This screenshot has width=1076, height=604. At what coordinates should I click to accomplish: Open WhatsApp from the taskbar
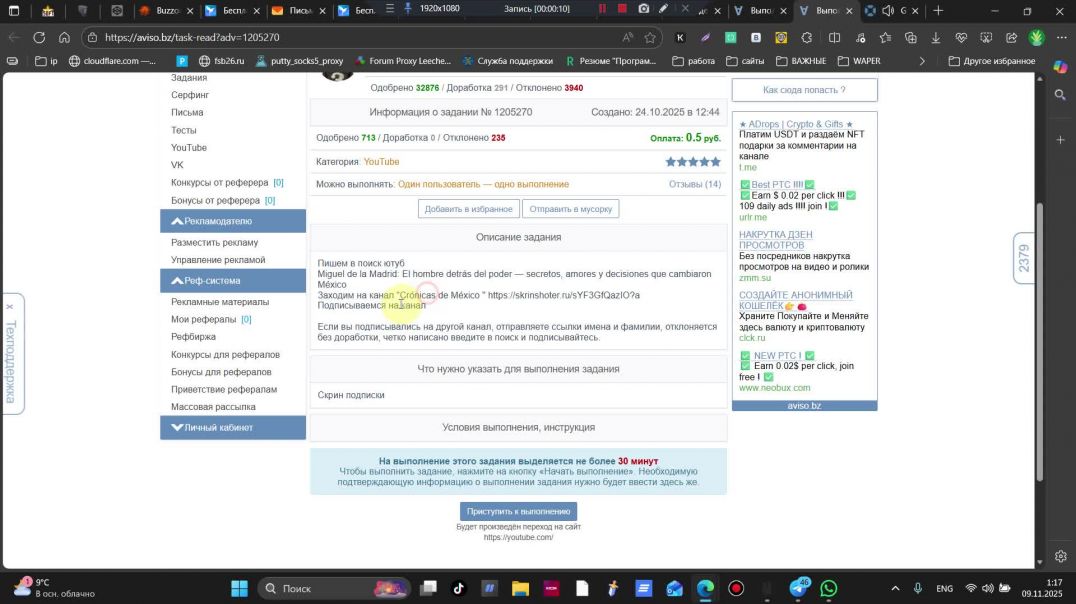click(x=828, y=588)
